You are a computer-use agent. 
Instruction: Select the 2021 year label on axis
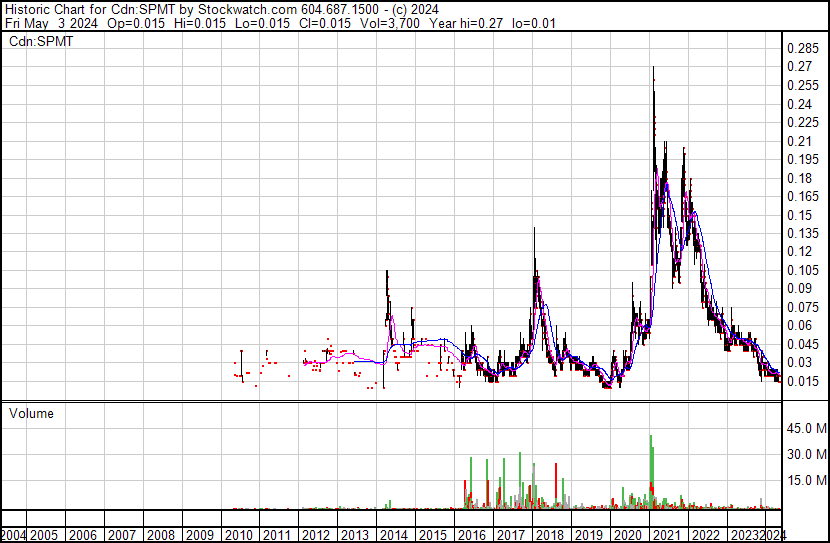666,535
